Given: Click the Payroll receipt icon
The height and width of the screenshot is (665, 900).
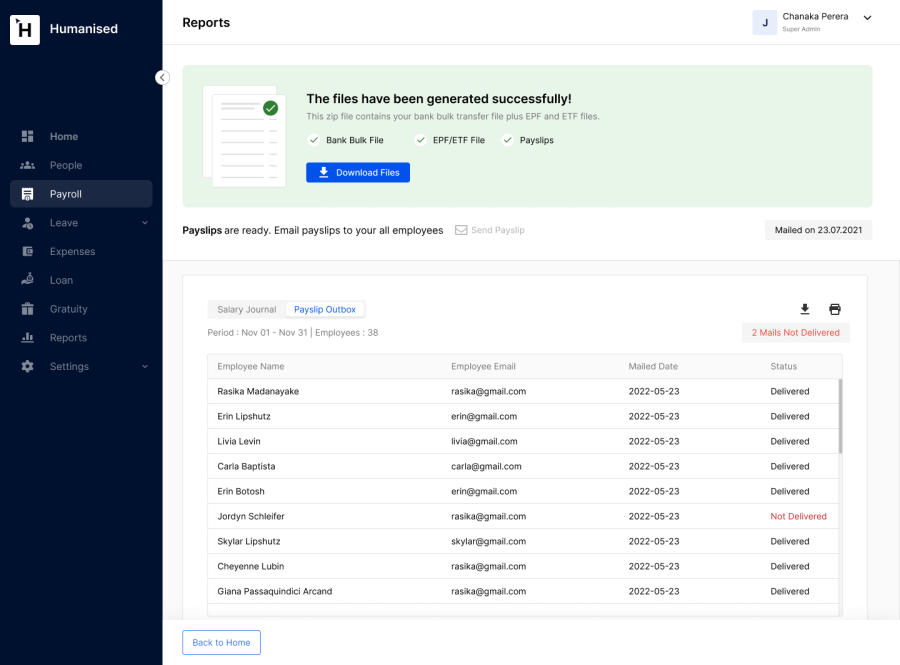Looking at the screenshot, I should pos(28,194).
